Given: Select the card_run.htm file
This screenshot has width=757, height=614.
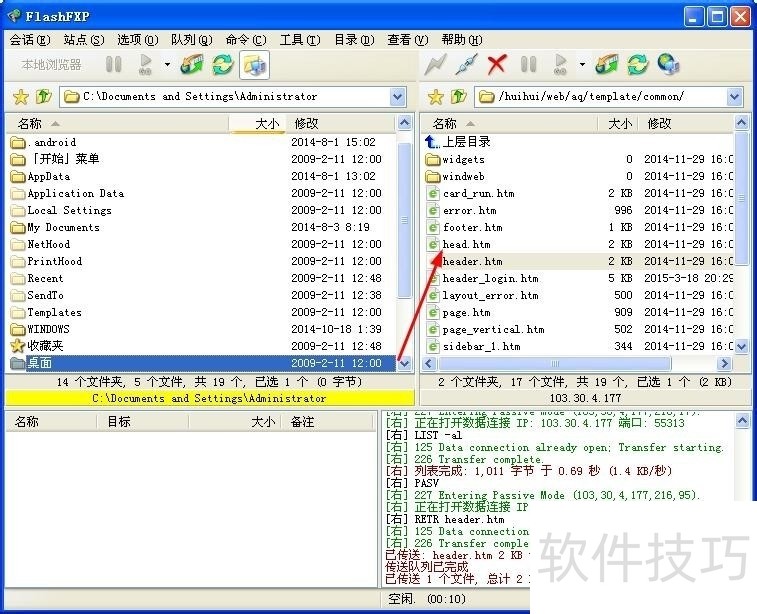Looking at the screenshot, I should [x=578, y=193].
